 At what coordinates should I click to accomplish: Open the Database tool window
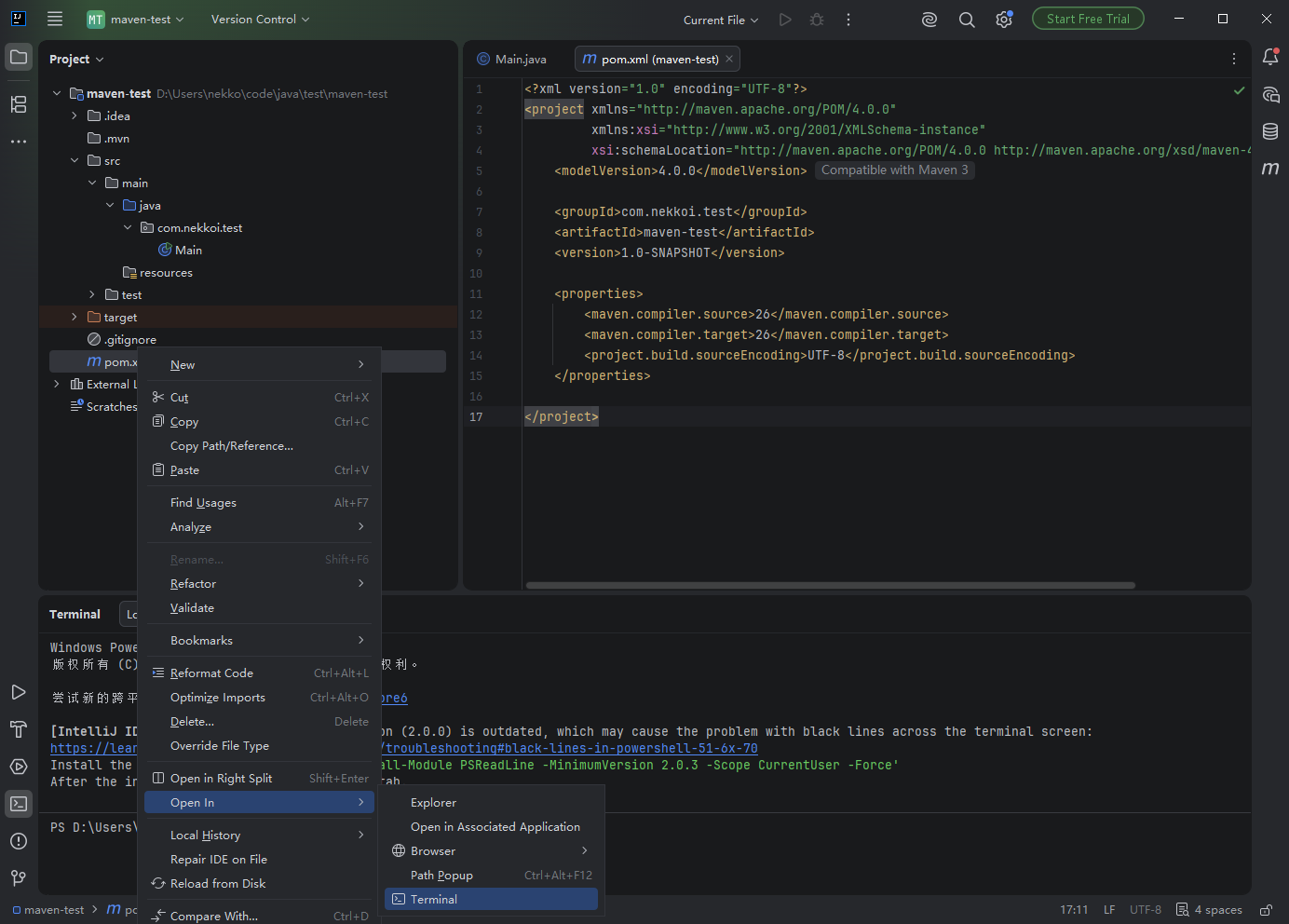tap(1270, 131)
